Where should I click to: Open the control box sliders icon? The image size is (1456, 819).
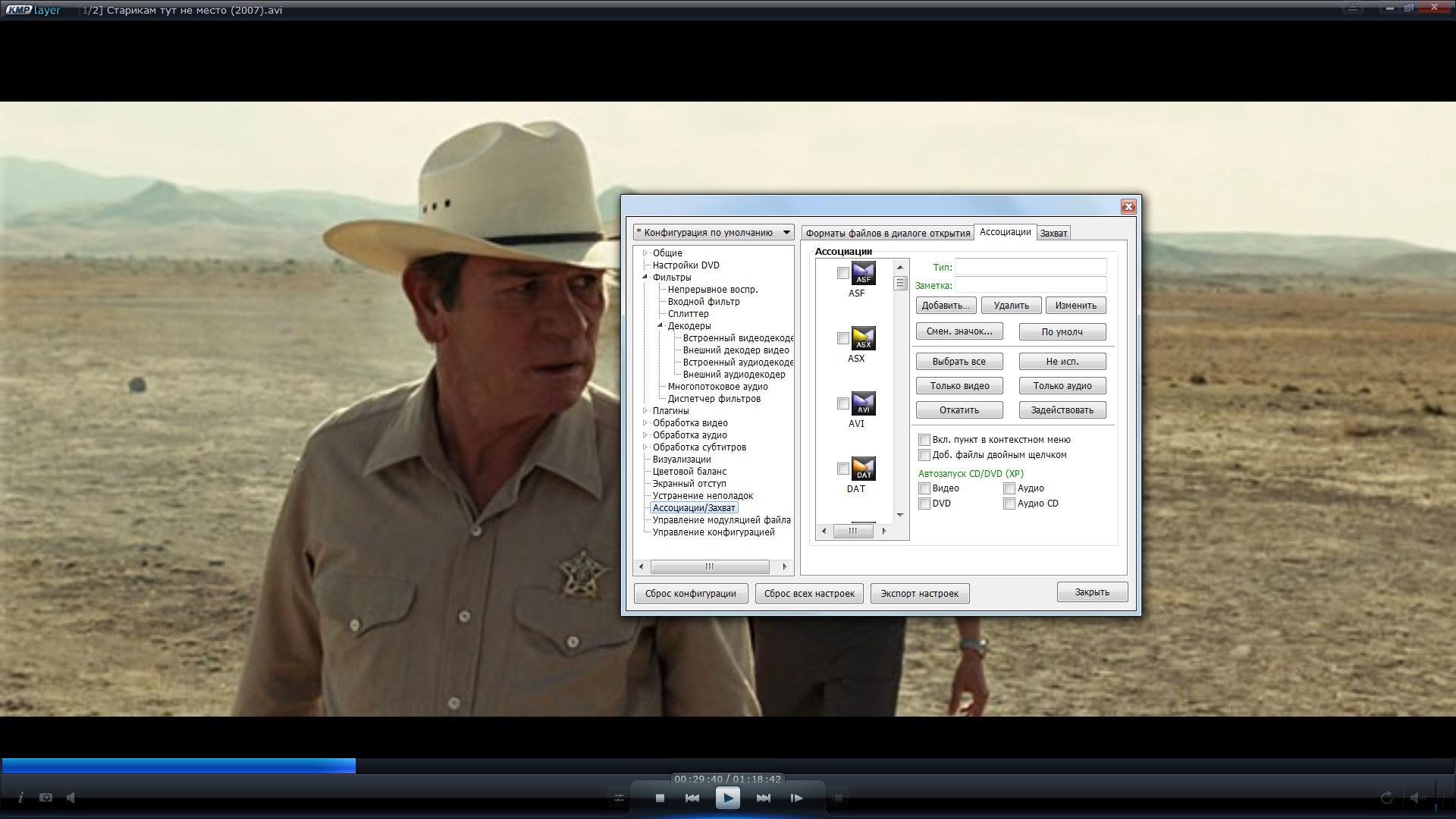pos(619,798)
